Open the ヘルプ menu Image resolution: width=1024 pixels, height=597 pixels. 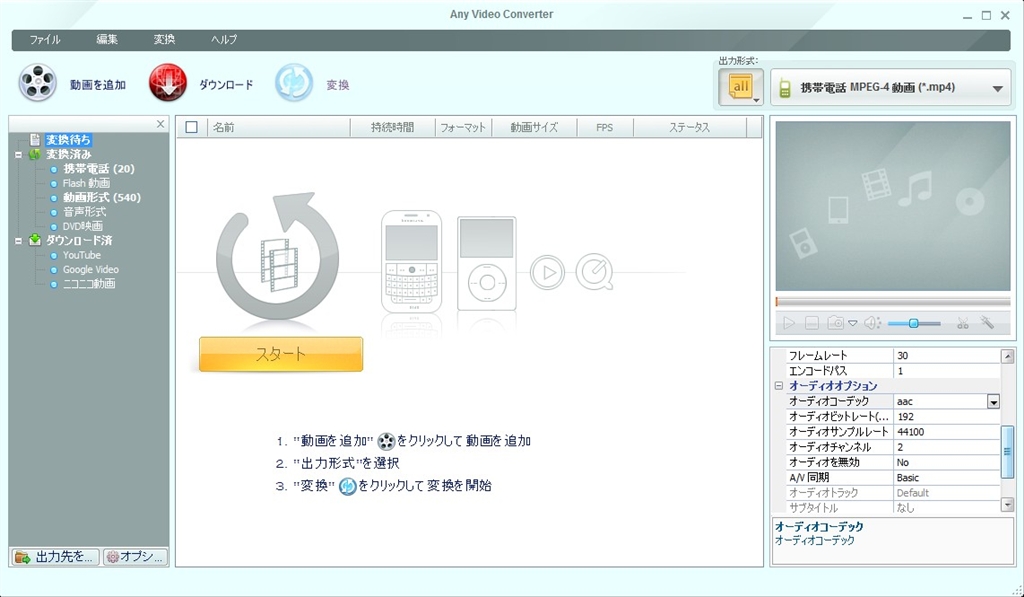pyautogui.click(x=224, y=40)
